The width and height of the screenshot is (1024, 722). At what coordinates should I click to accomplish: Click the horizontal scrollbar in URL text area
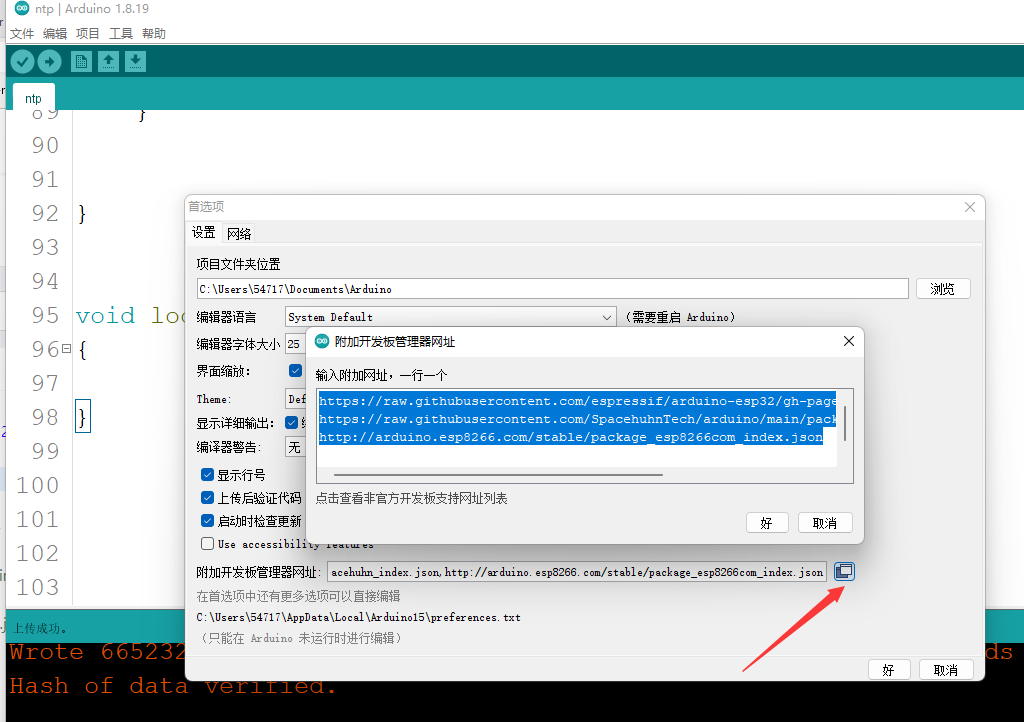click(498, 475)
